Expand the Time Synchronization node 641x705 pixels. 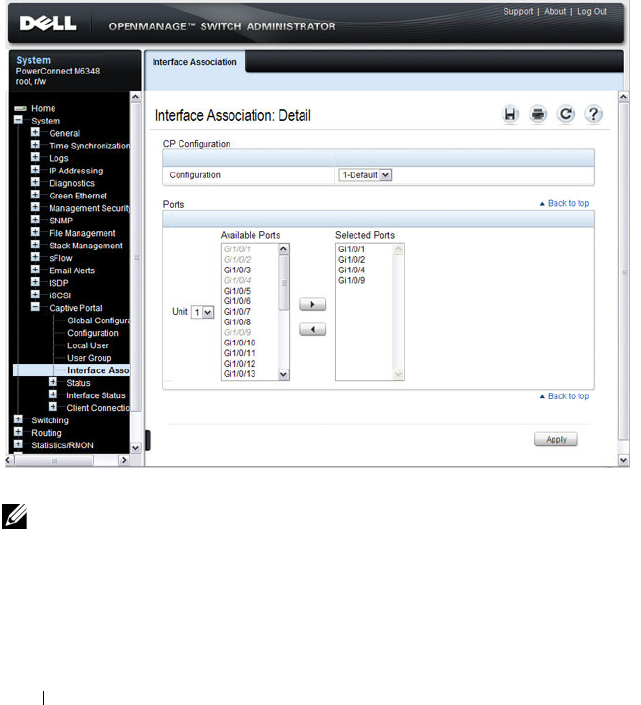(35, 145)
